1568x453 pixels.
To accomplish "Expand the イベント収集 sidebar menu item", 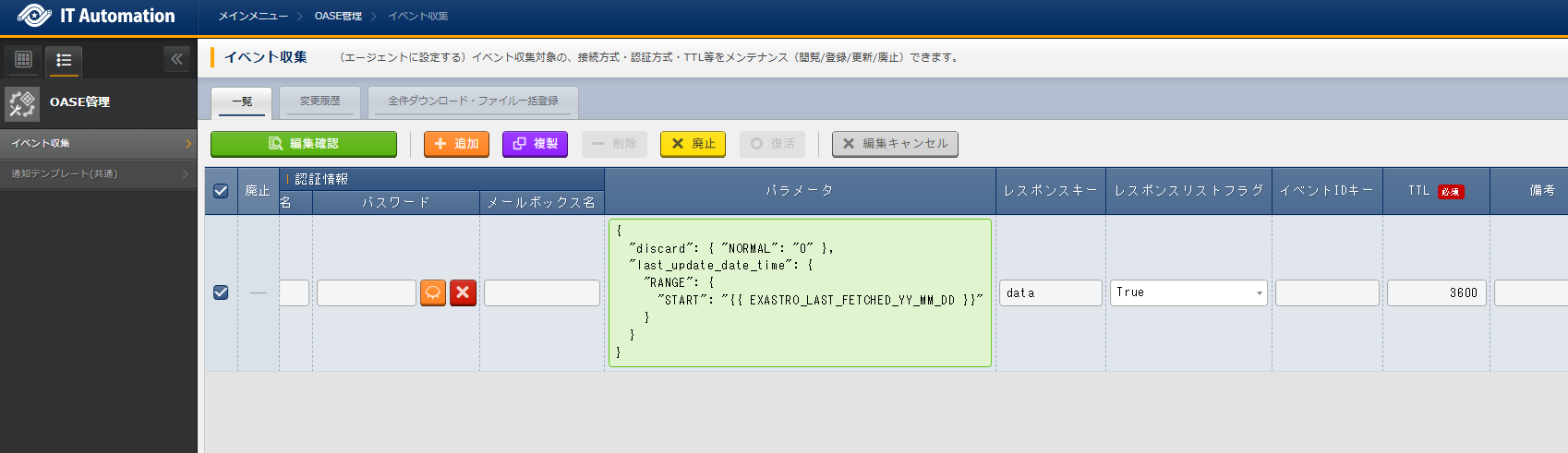I will pos(98,143).
